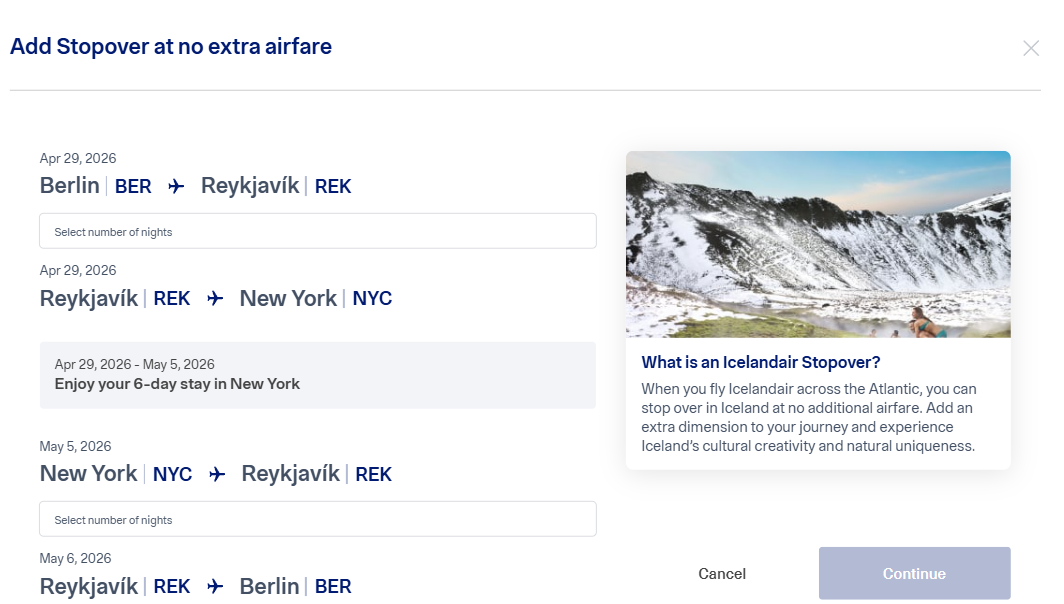Click the Icelandair stopover description paragraph
1064x604 pixels.
tap(809, 417)
